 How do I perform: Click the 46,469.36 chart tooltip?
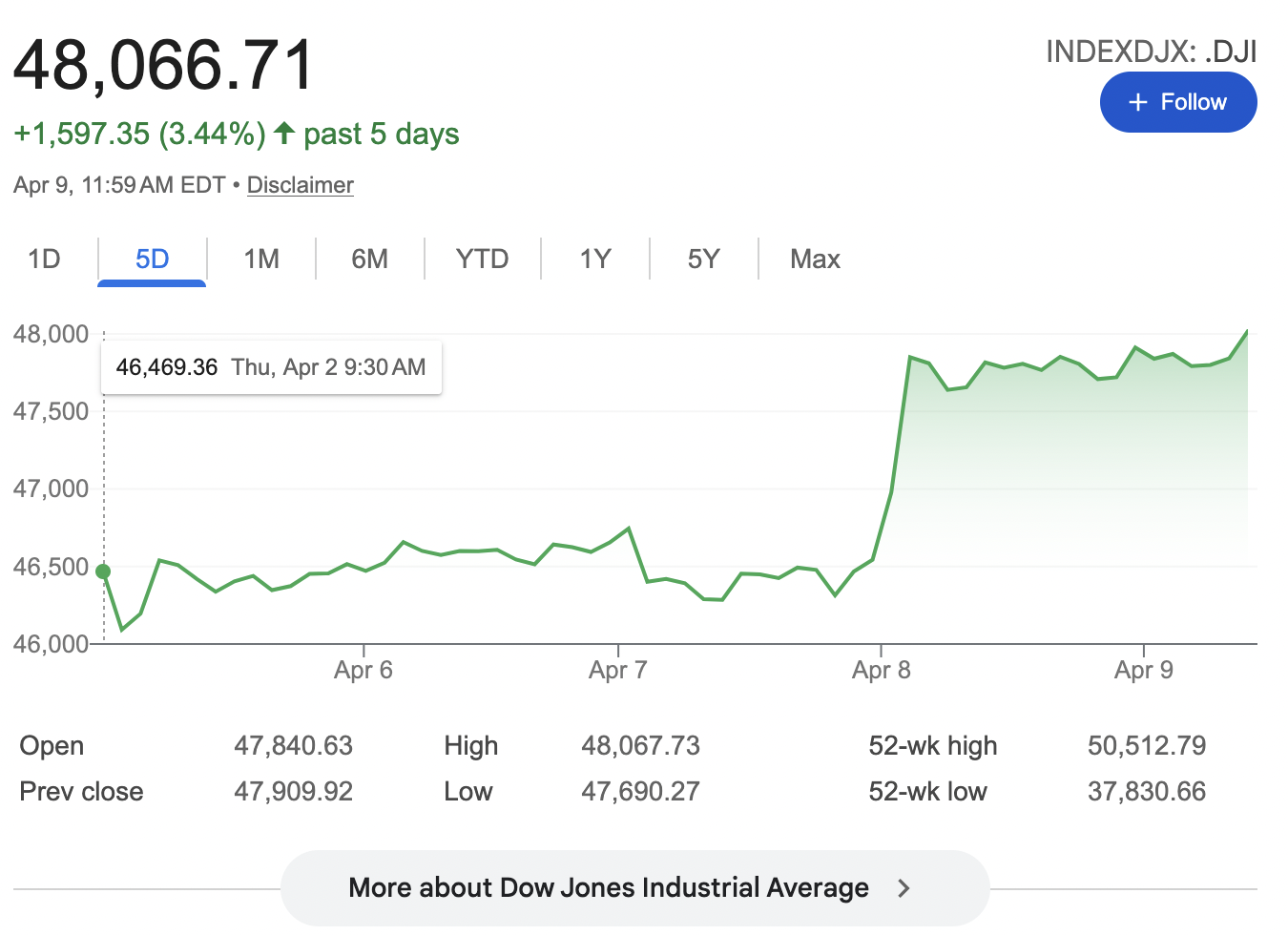click(x=271, y=367)
